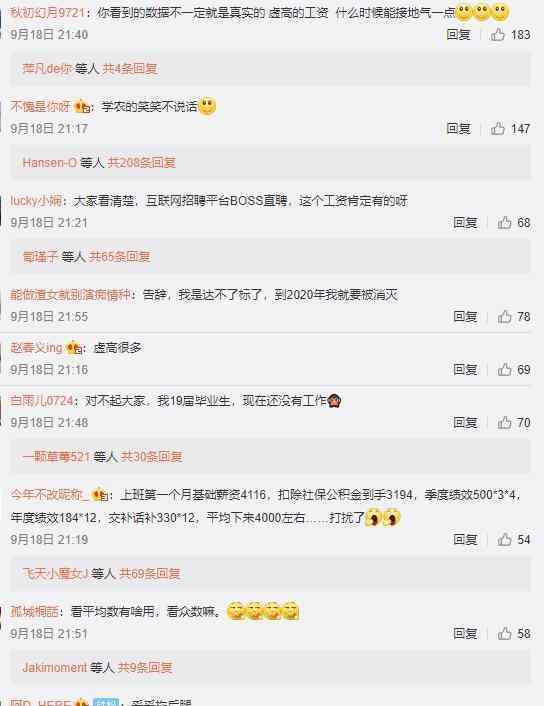Thumbs-up the 虚高很多 comment
Image resolution: width=544 pixels, height=706 pixels.
pyautogui.click(x=504, y=370)
